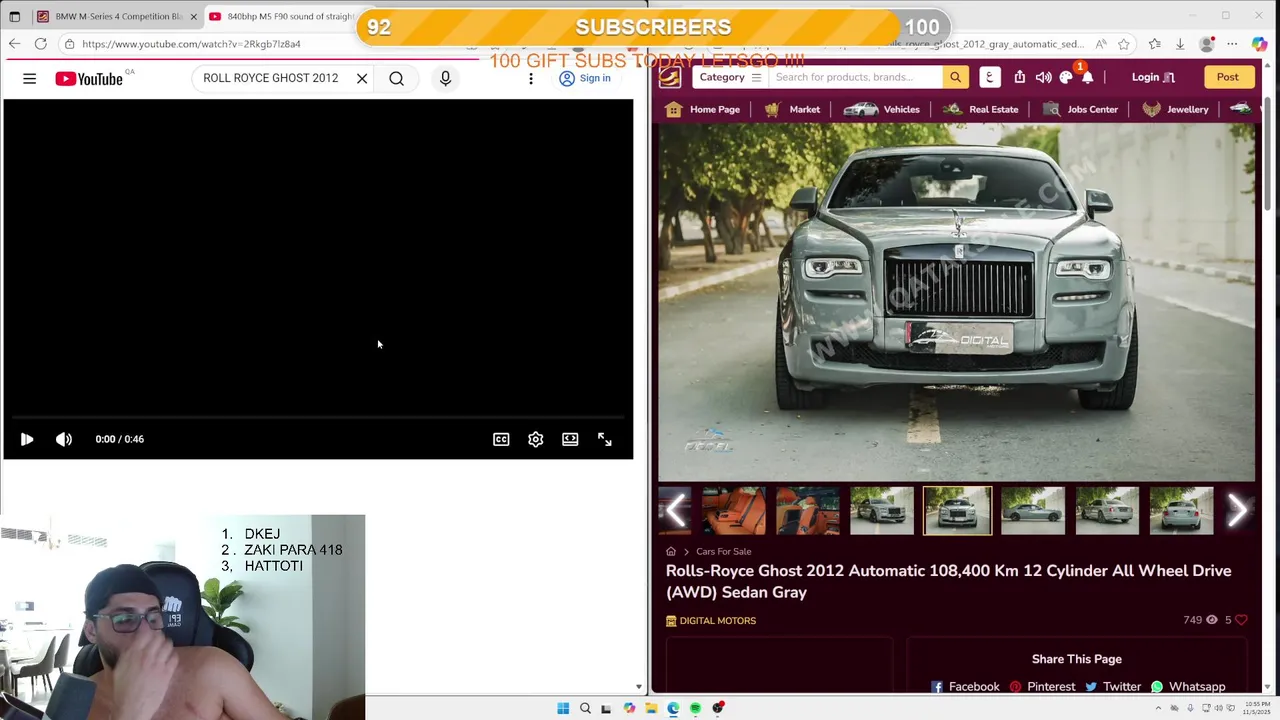Start voice search with microphone icon
The image size is (1280, 720).
tap(446, 78)
